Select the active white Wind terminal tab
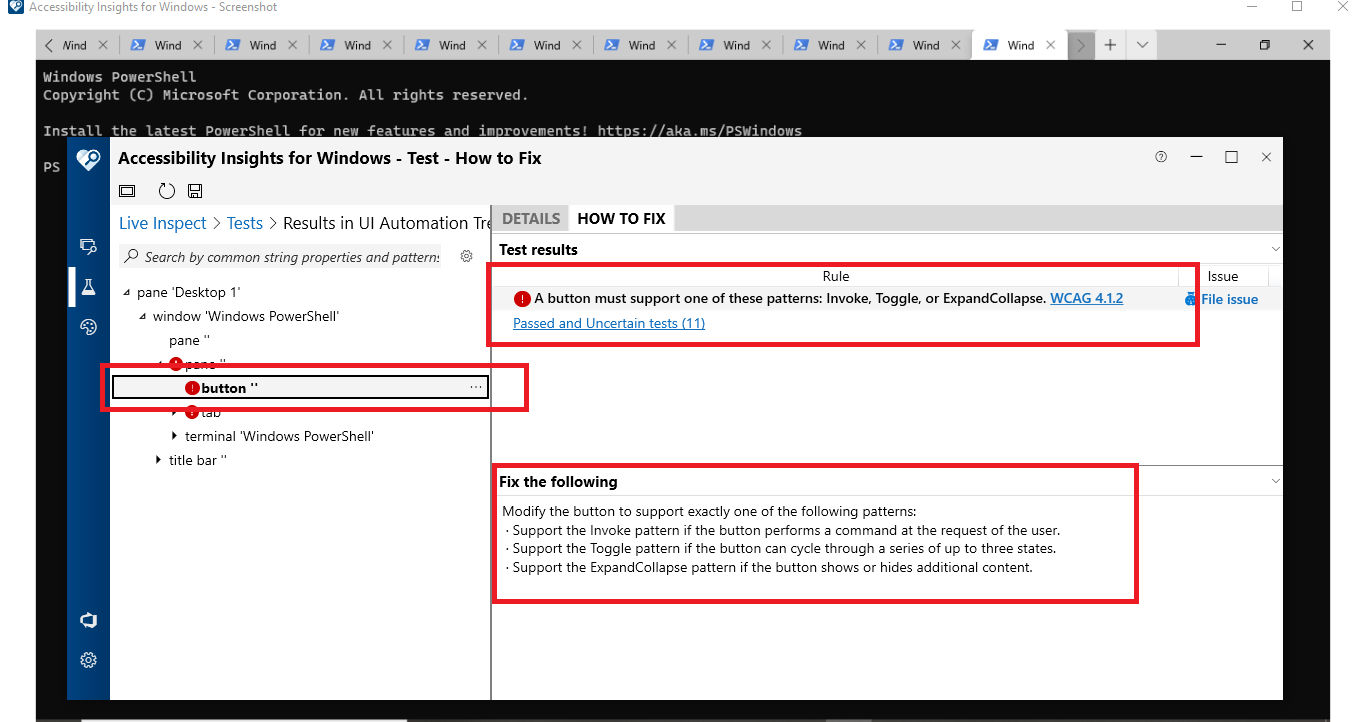The width and height of the screenshot is (1362, 722). click(1020, 45)
